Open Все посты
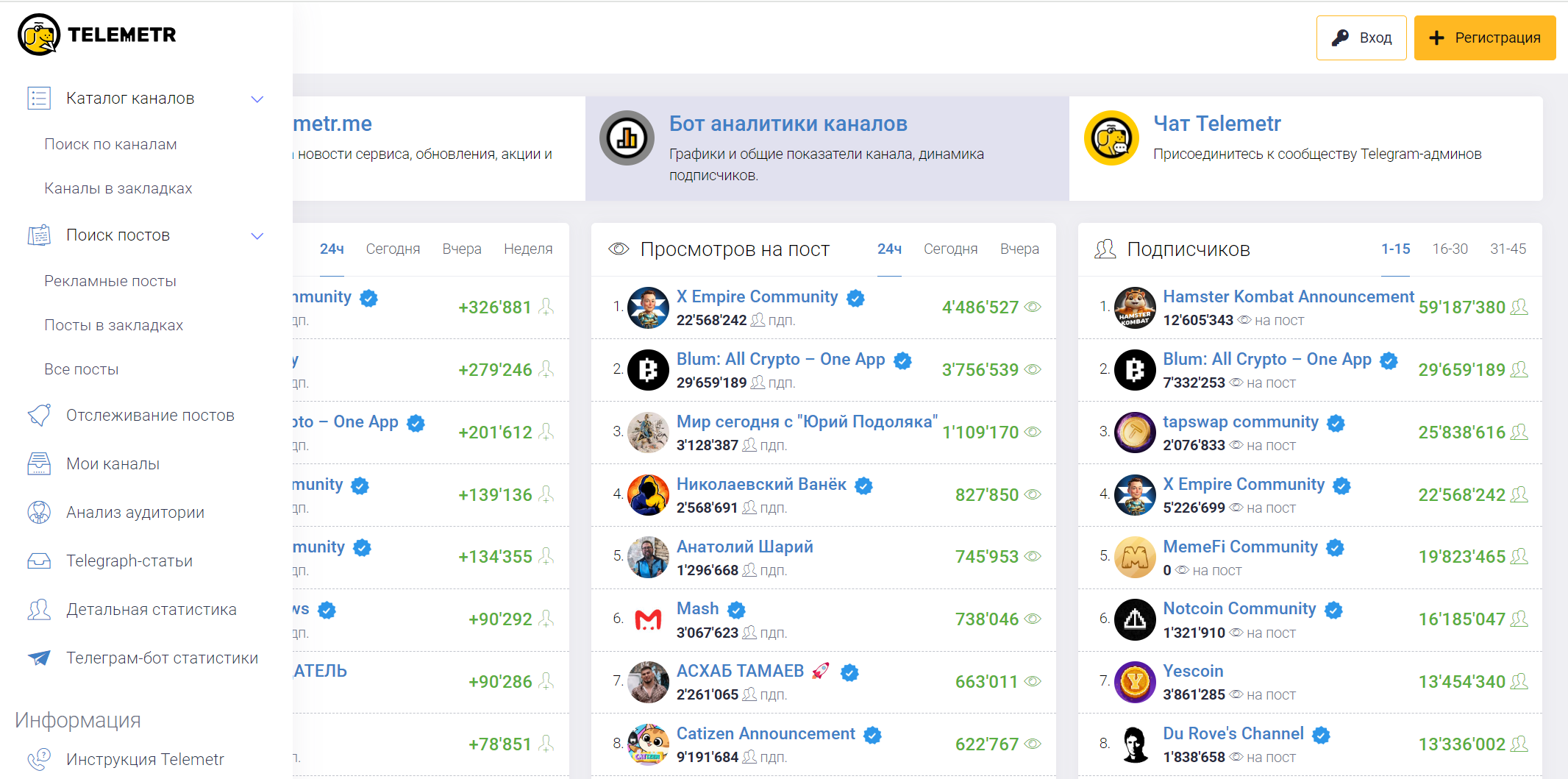 pos(81,369)
